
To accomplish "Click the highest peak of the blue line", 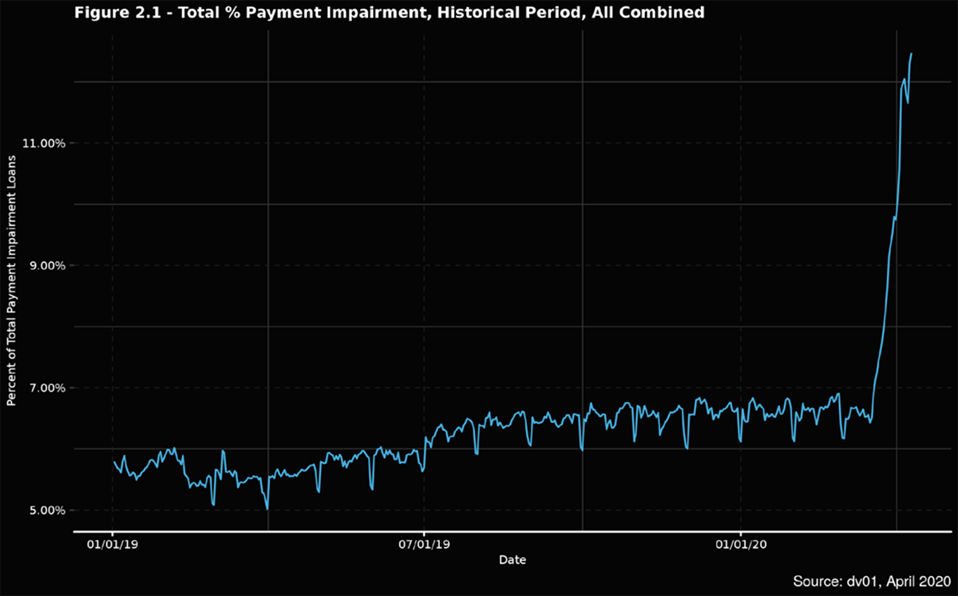I will click(x=911, y=54).
